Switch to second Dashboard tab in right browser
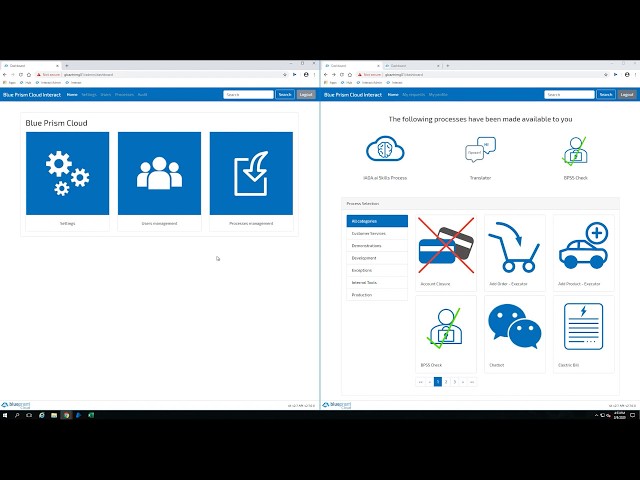Viewport: 640px width, 480px height. [413, 65]
